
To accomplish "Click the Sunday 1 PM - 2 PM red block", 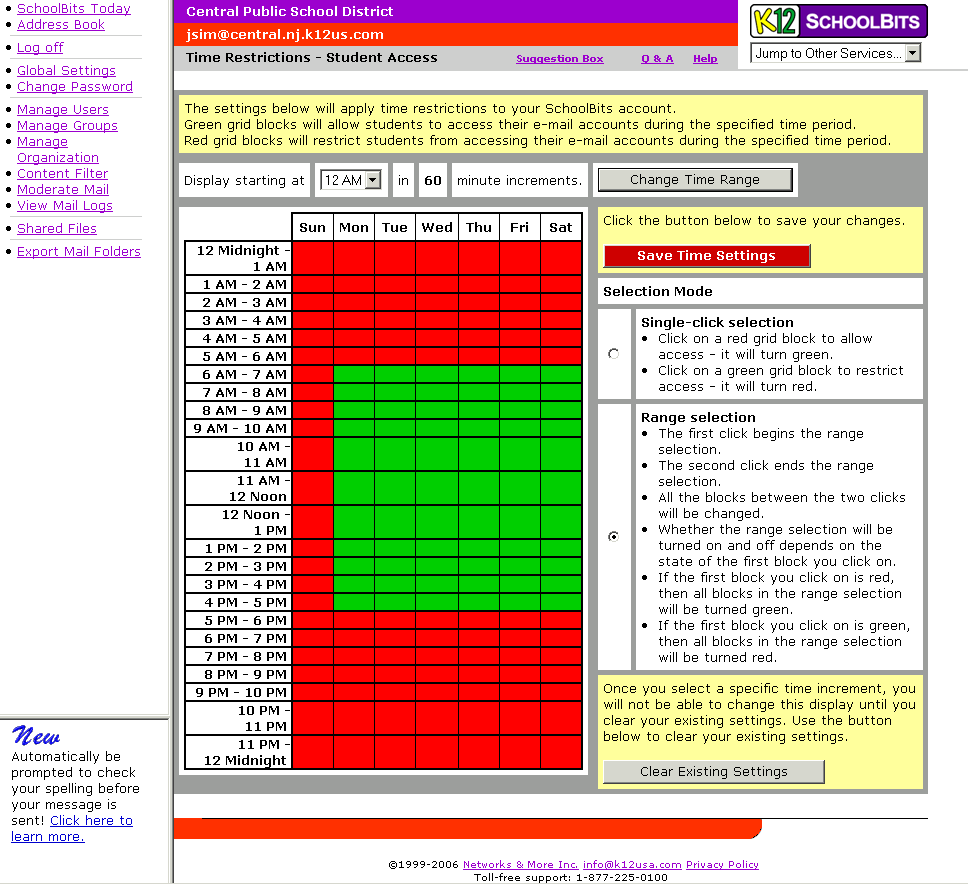I will [x=312, y=548].
